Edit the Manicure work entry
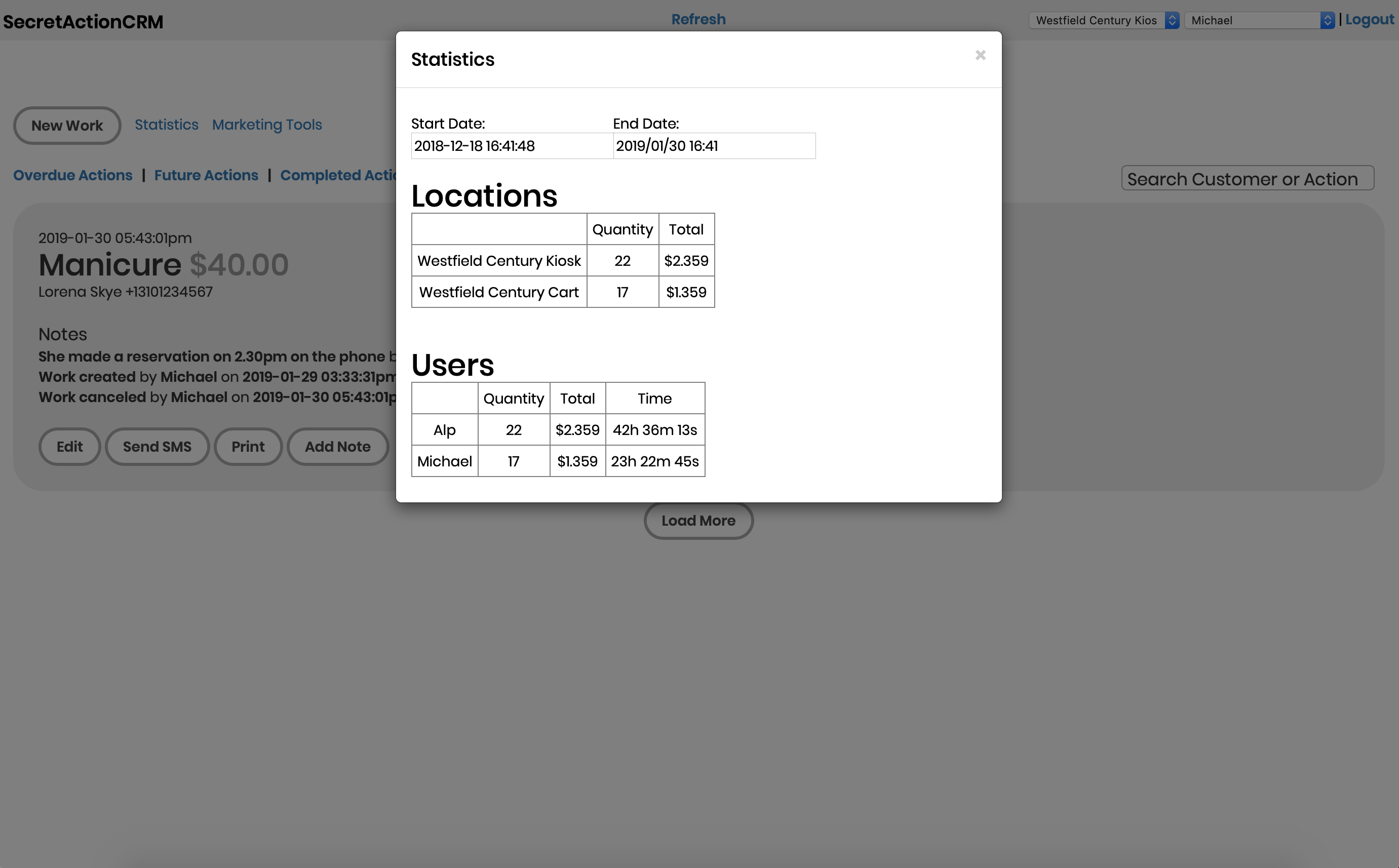1399x868 pixels. (69, 446)
